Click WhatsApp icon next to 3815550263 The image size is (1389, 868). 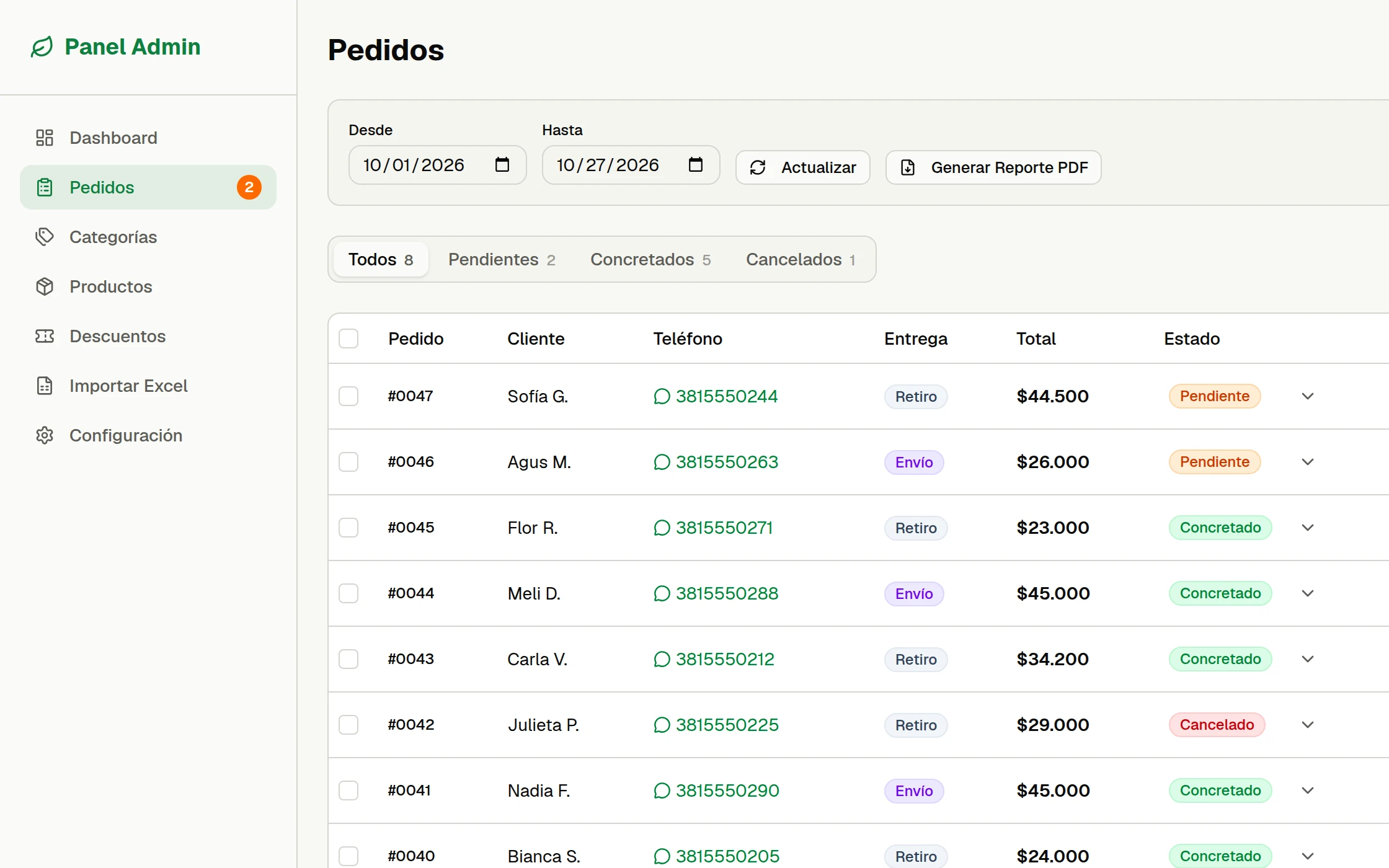coord(662,462)
